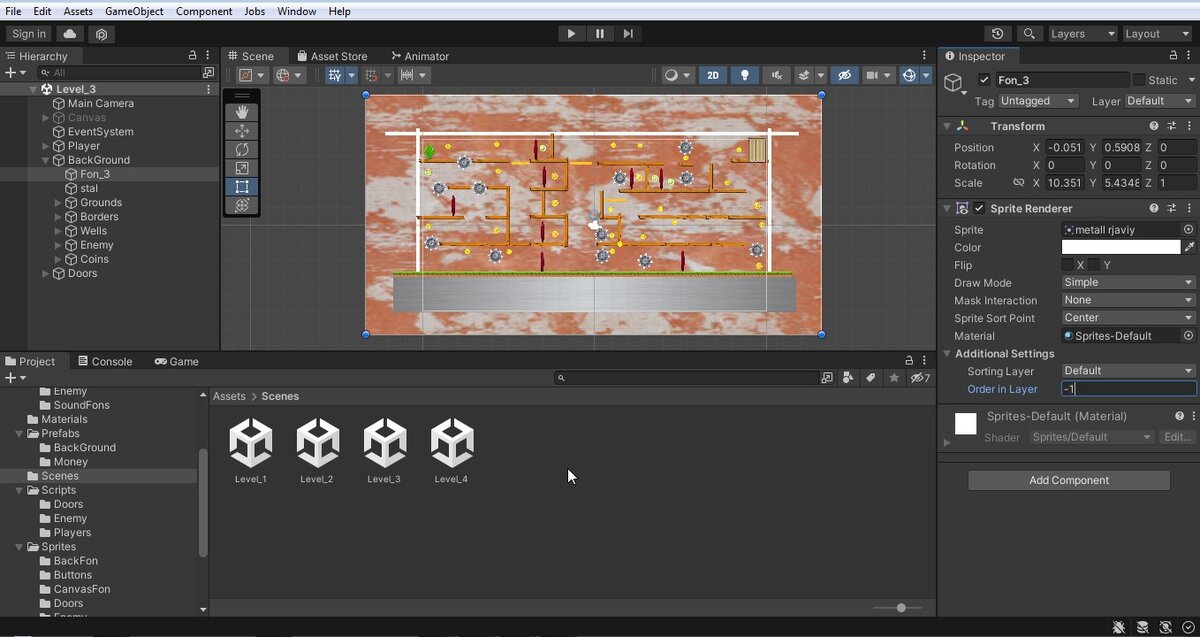Select the Rect tool in scene toolbar
The height and width of the screenshot is (637, 1200).
(241, 187)
